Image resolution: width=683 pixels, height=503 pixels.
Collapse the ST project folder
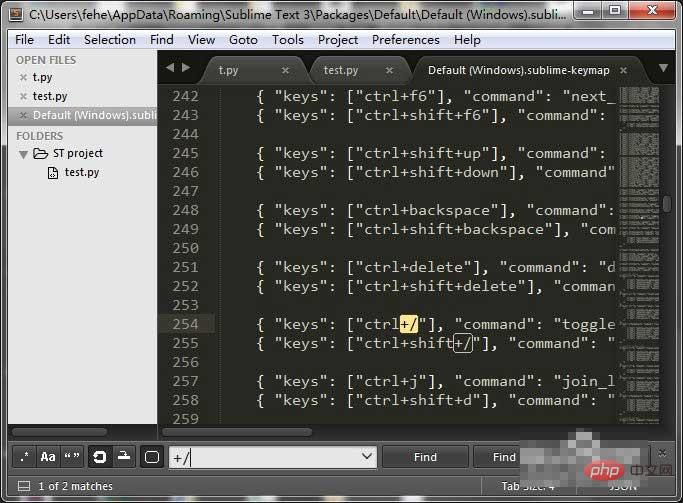[23, 154]
